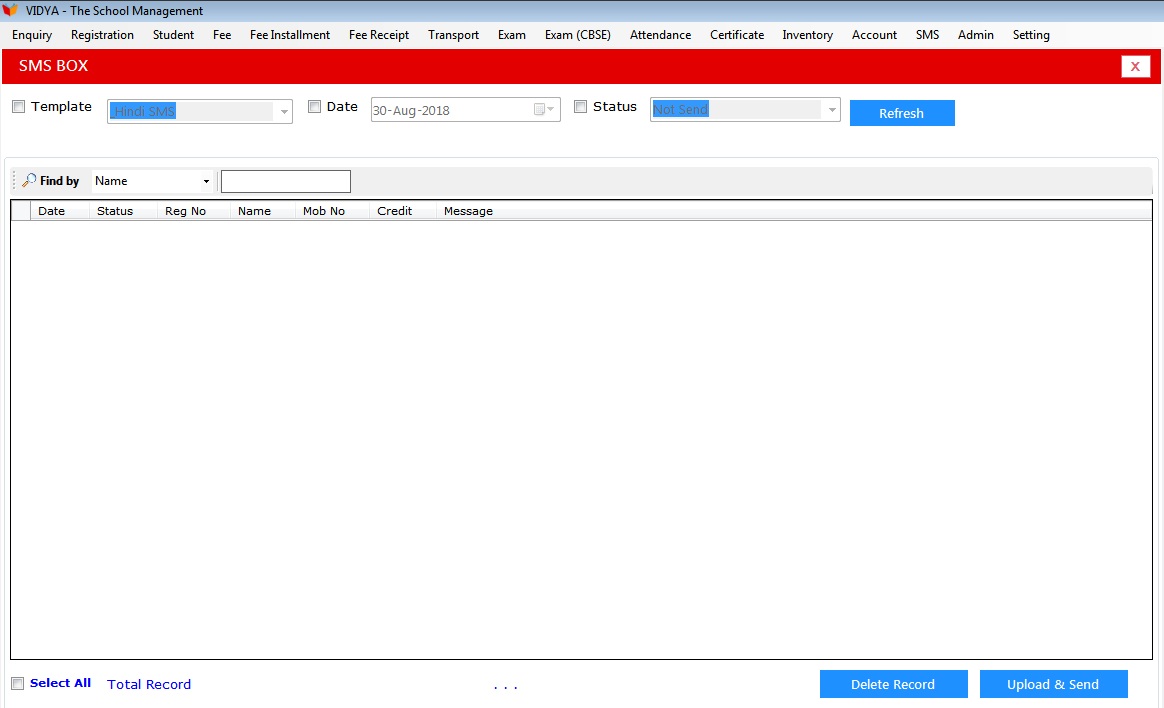
Task: Open the Inventory menu
Action: pos(807,35)
